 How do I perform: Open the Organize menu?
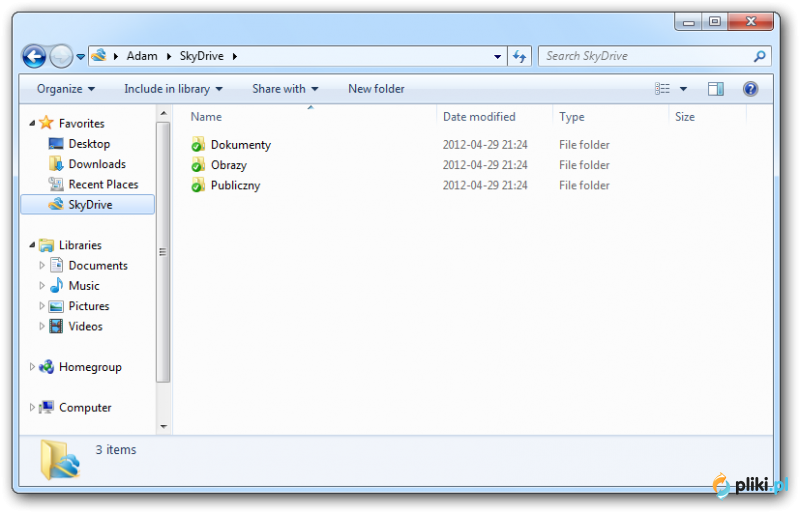pyautogui.click(x=66, y=89)
